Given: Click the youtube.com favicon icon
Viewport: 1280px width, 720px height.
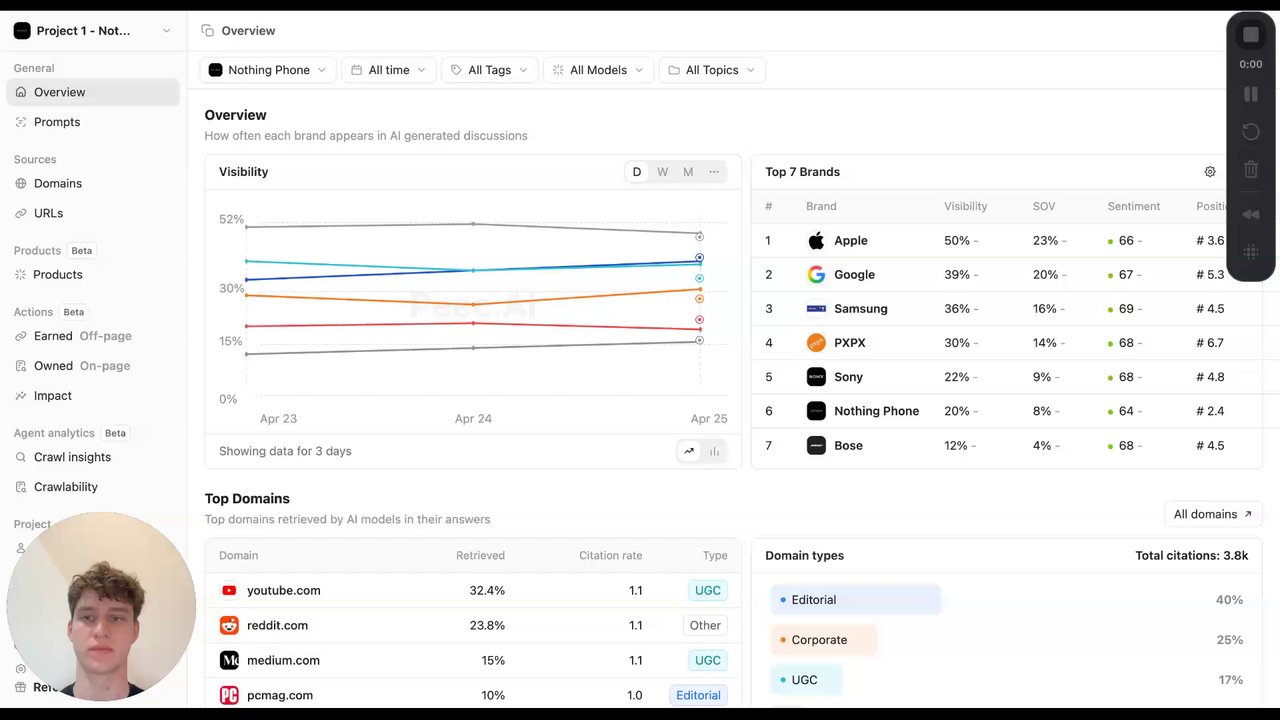Looking at the screenshot, I should click(229, 591).
